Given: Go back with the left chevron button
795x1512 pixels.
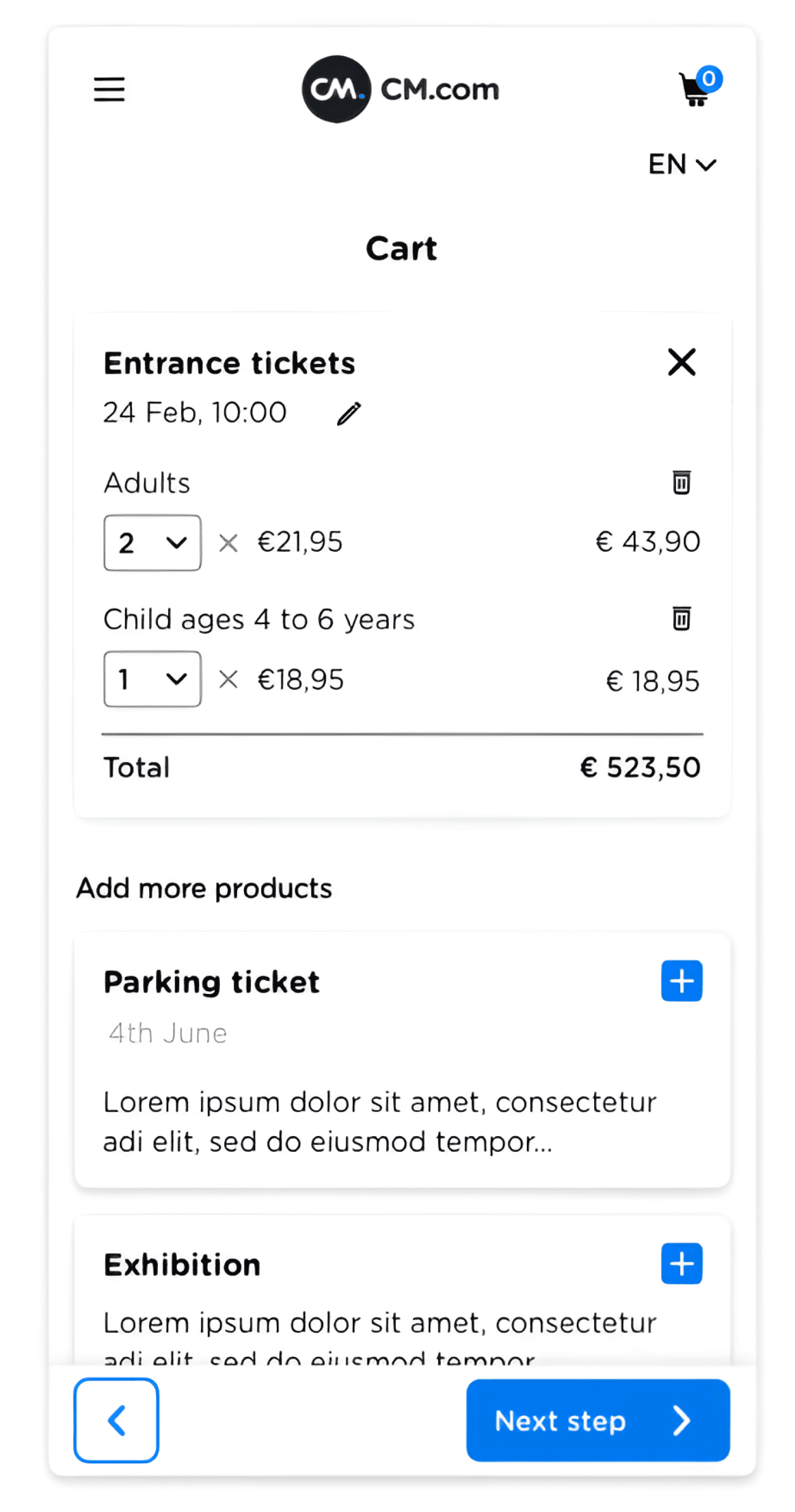Looking at the screenshot, I should (x=116, y=1420).
